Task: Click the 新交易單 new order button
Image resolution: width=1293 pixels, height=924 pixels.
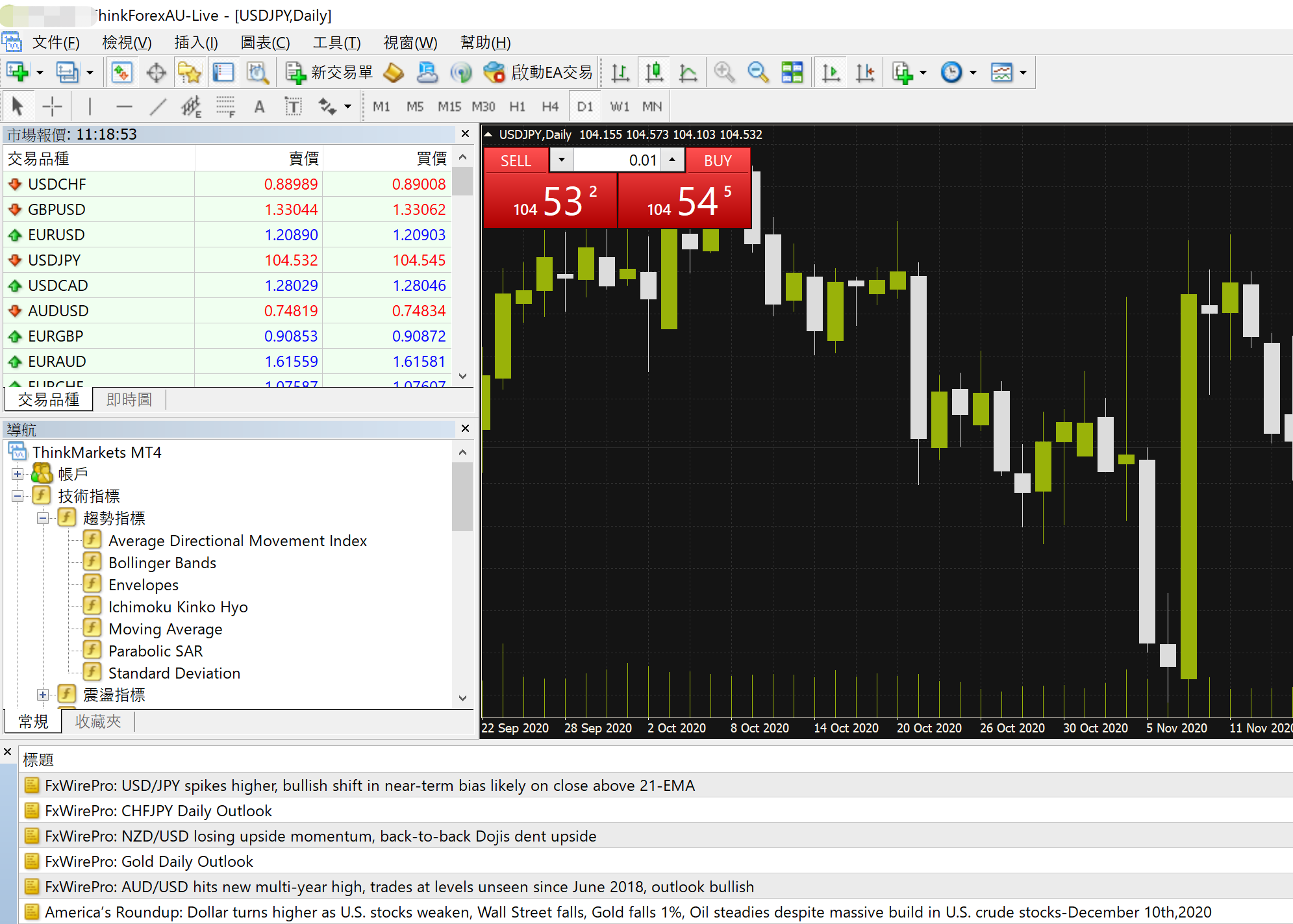Action: [x=330, y=73]
